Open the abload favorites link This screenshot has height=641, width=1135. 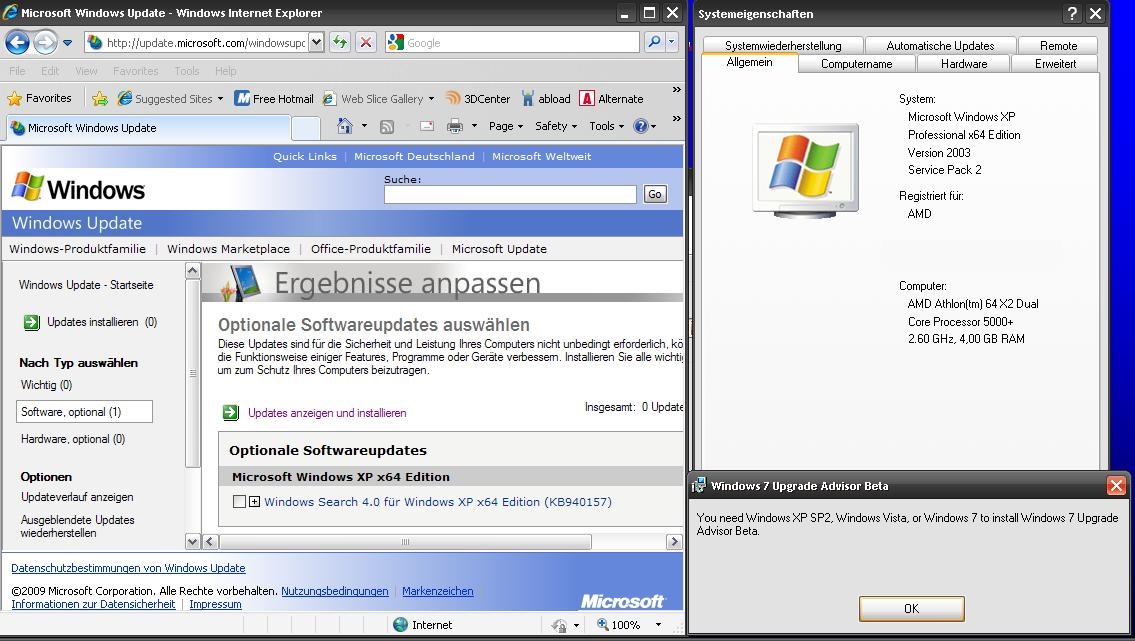[x=546, y=98]
